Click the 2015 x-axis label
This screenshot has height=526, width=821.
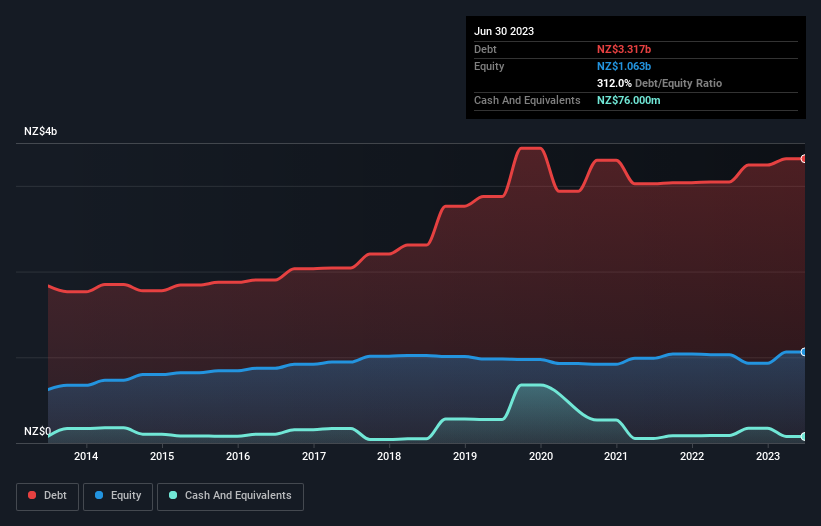162,456
